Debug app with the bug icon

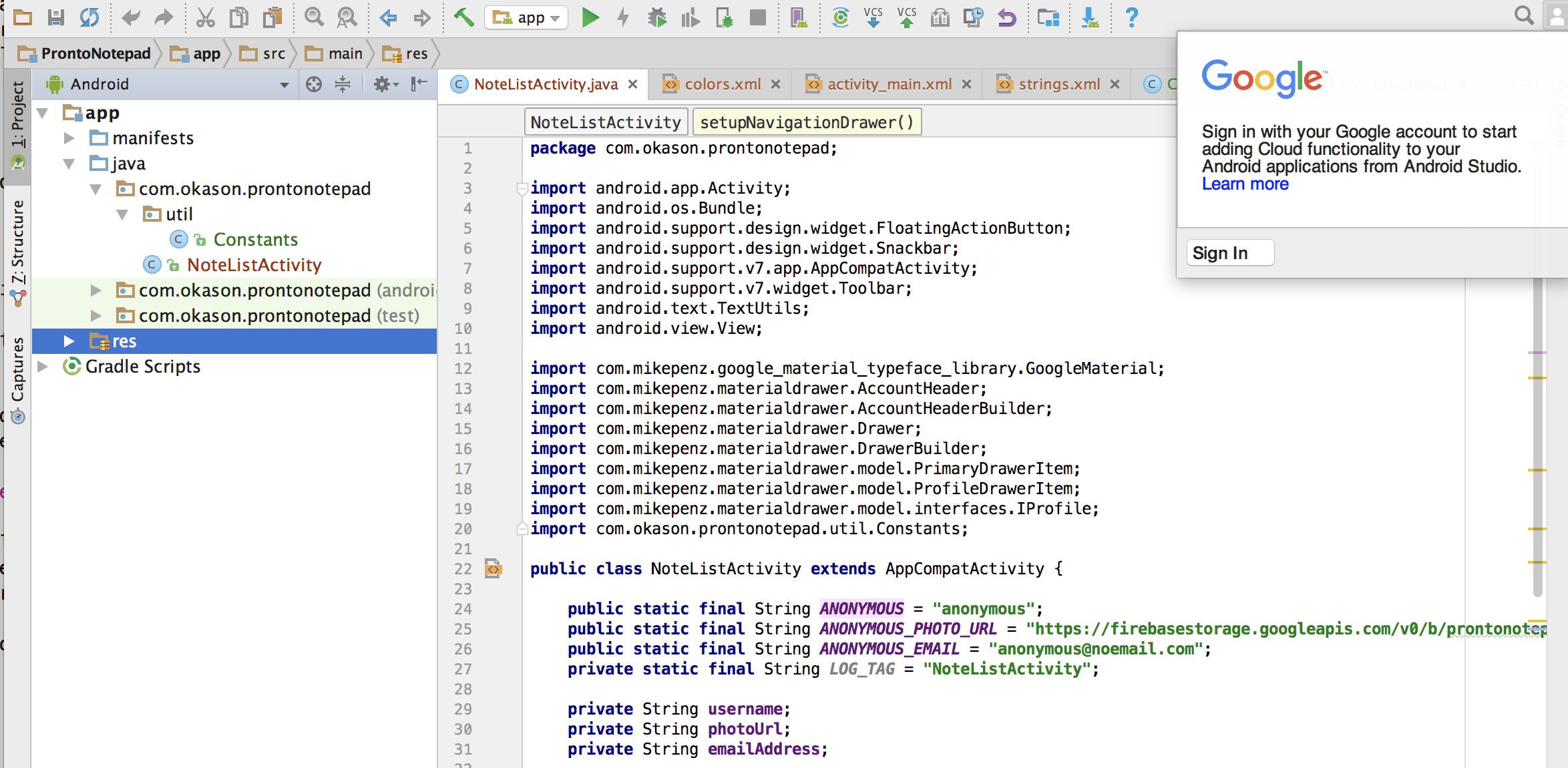click(x=657, y=17)
